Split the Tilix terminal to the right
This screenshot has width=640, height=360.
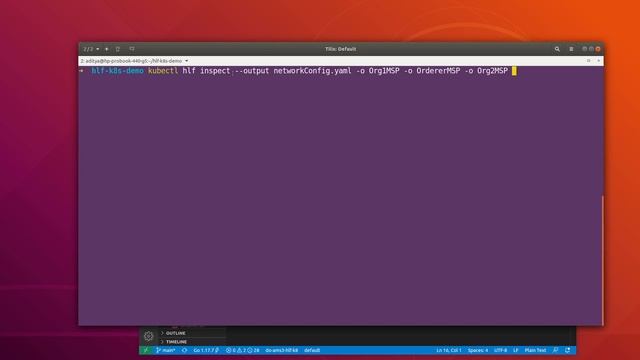click(x=118, y=49)
